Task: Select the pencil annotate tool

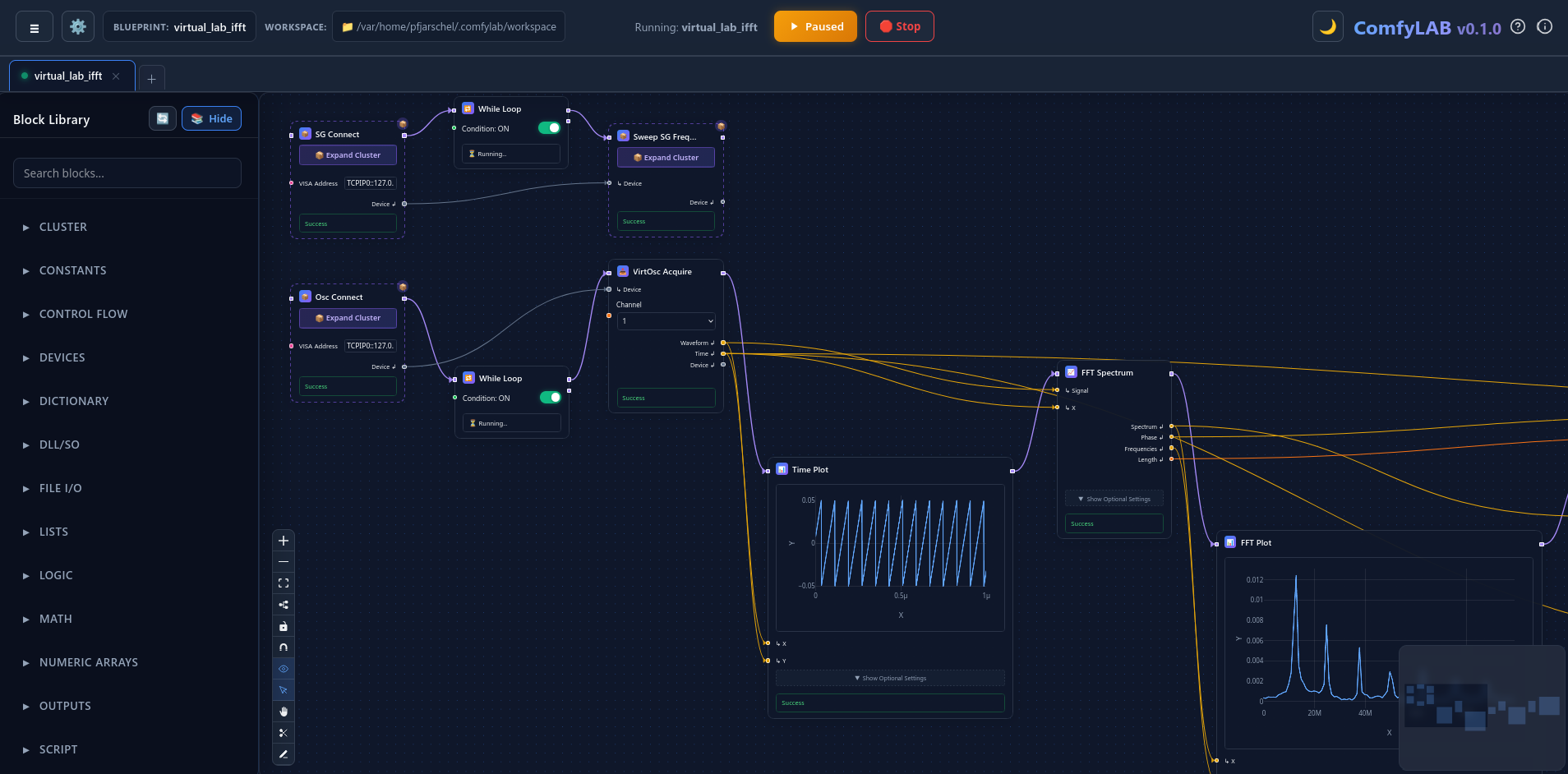Action: pos(284,754)
